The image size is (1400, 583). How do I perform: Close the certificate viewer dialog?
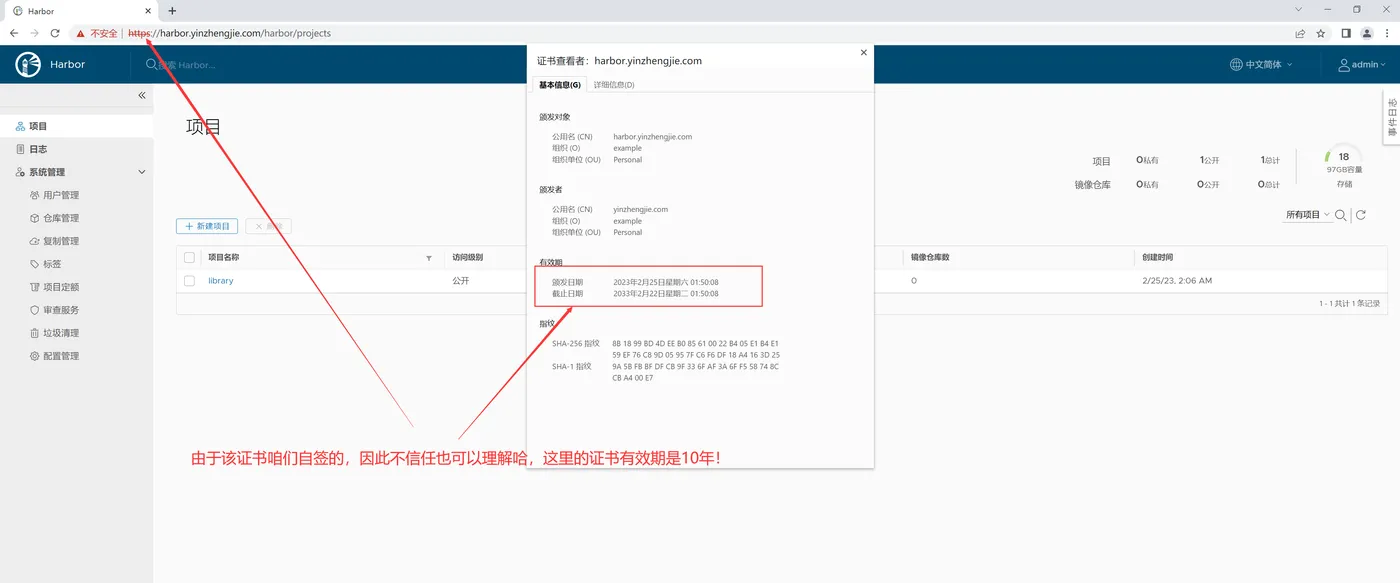[864, 53]
